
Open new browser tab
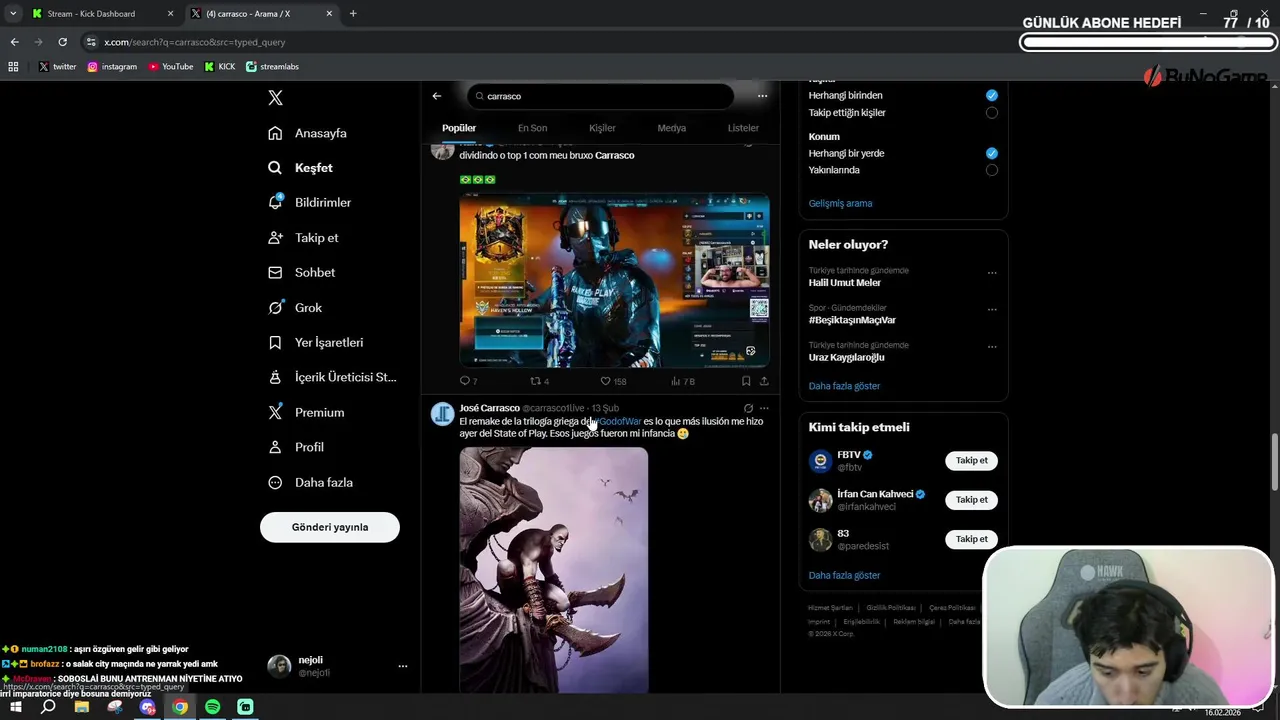pos(353,14)
